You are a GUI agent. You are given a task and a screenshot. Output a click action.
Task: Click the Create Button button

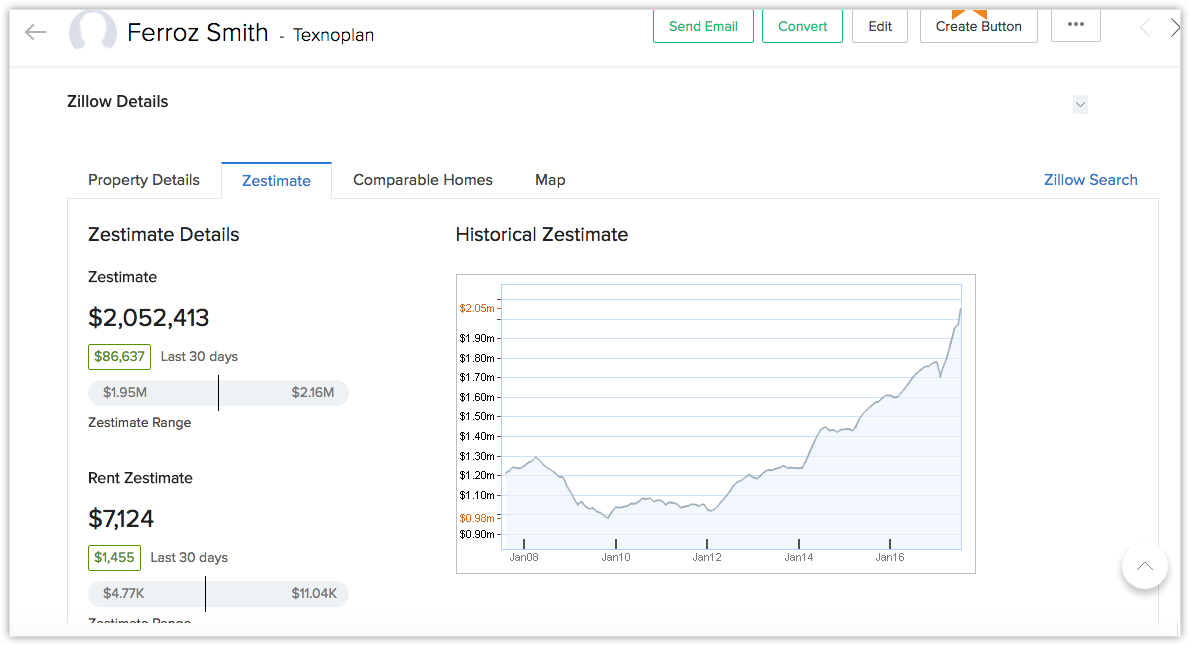click(978, 26)
